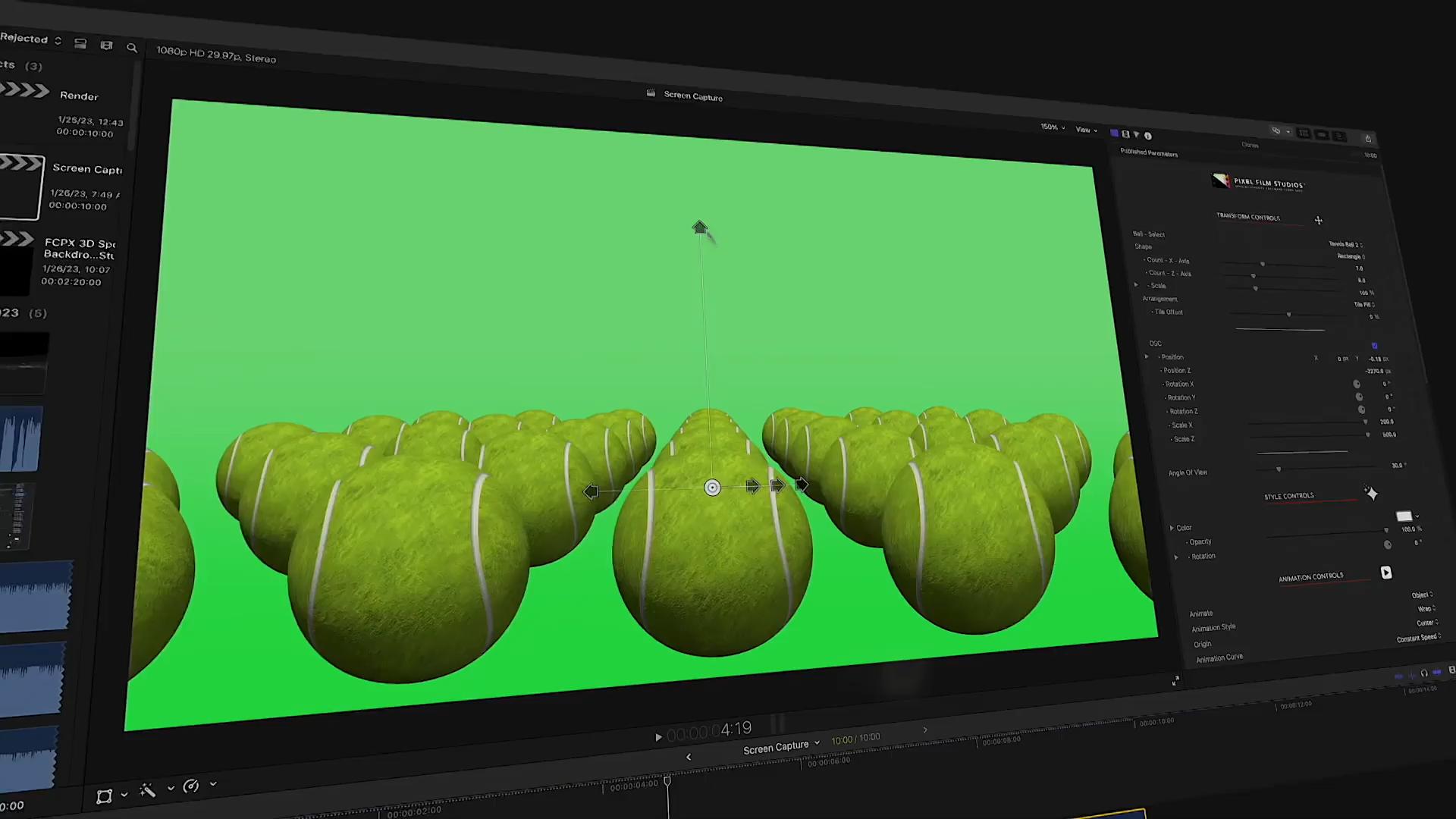The width and height of the screenshot is (1456, 819).
Task: Toggle the OSC checkbox
Action: coord(1374,346)
